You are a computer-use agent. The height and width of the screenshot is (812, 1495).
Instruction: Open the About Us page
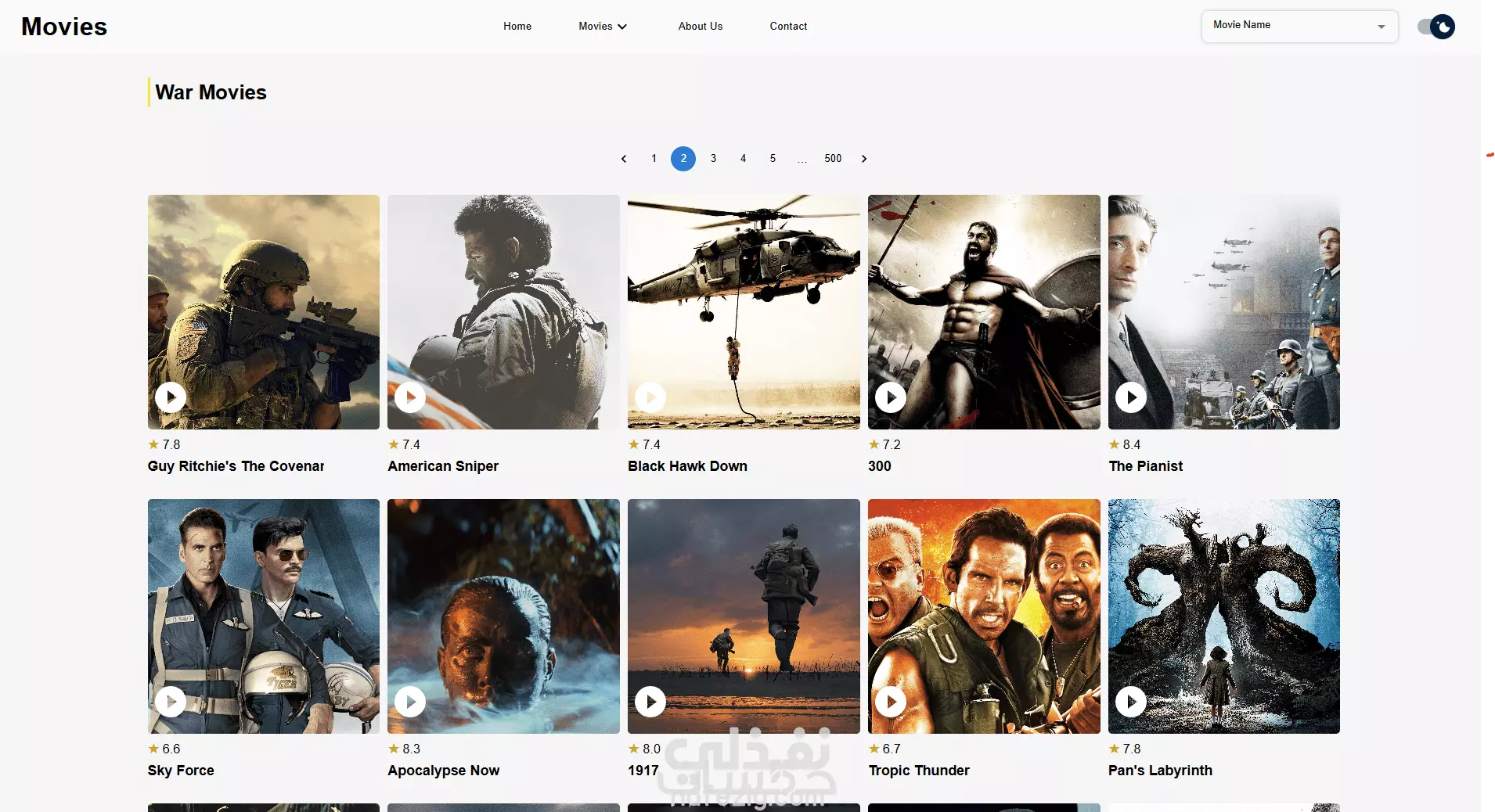pos(701,27)
